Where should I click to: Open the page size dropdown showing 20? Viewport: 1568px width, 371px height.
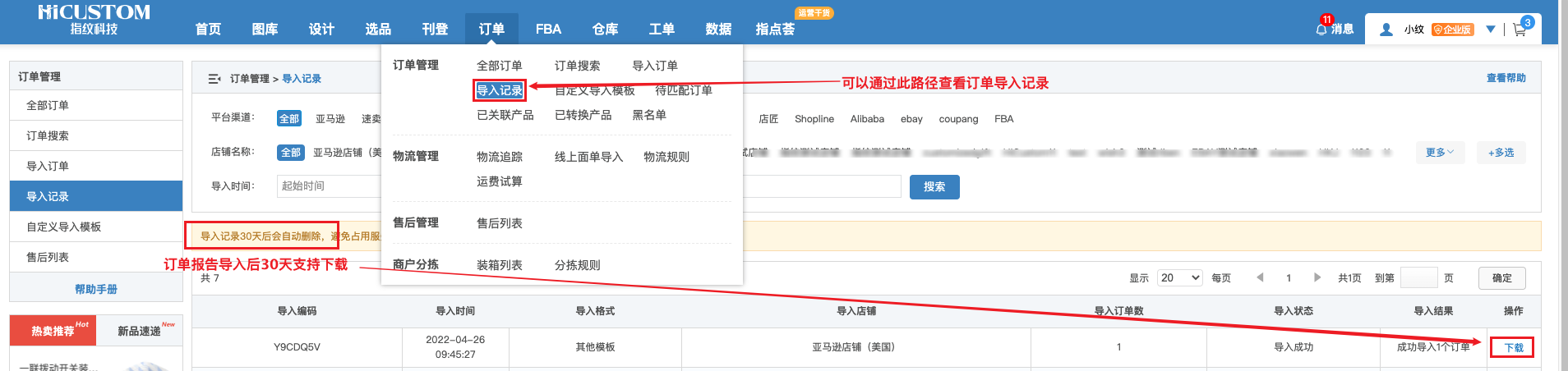(x=1179, y=278)
